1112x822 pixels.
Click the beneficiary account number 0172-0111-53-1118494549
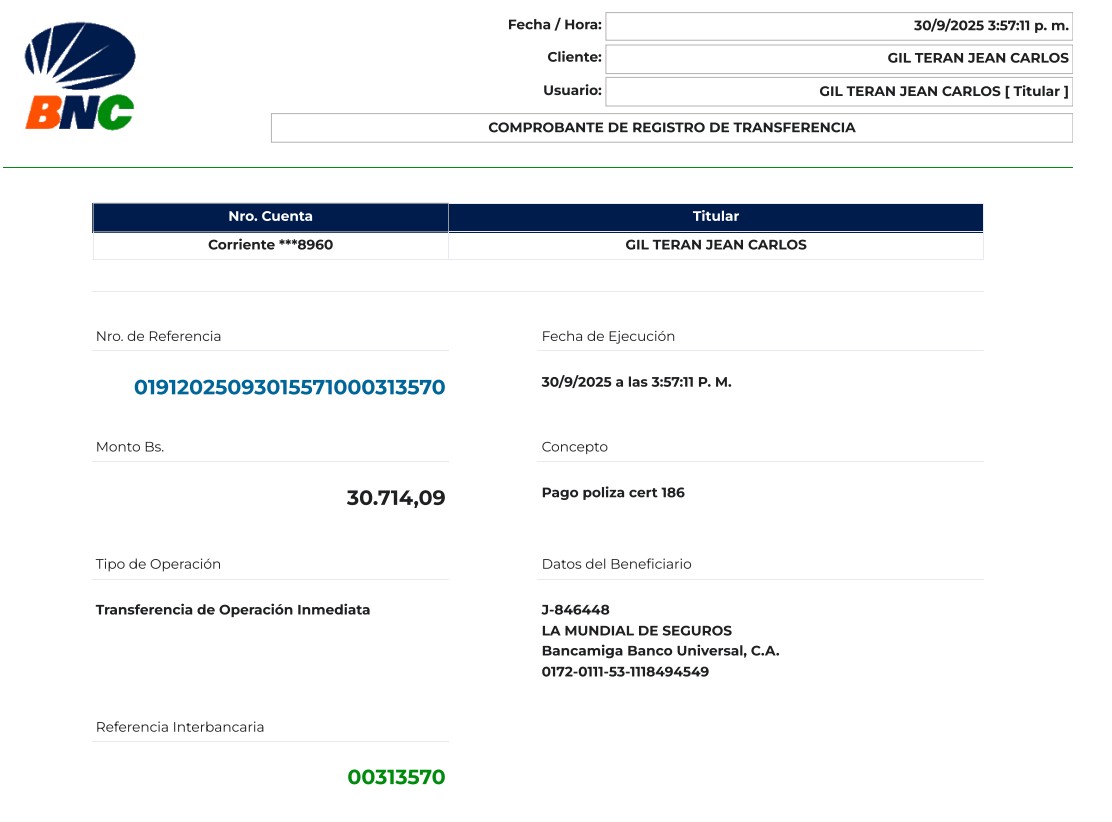(625, 672)
